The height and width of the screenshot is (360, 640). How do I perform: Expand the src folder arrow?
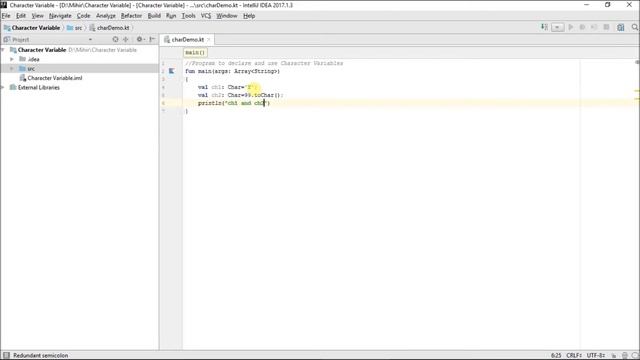pyautogui.click(x=12, y=69)
